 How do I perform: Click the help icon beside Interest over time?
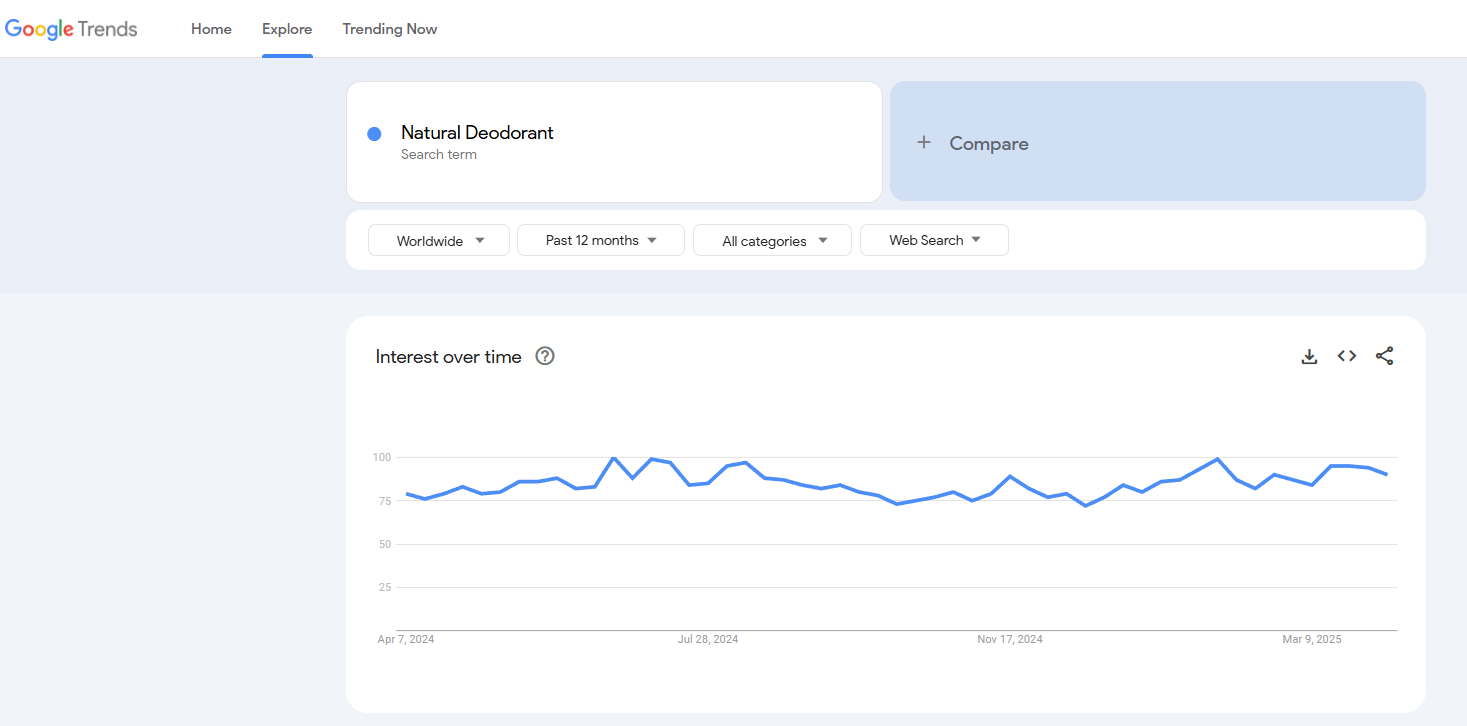[545, 356]
